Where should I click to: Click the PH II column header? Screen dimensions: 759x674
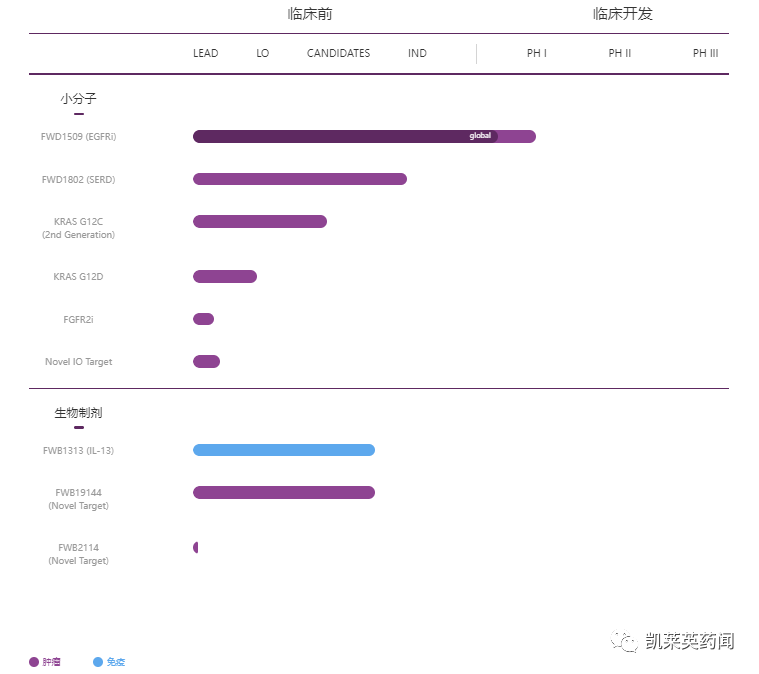(x=619, y=53)
